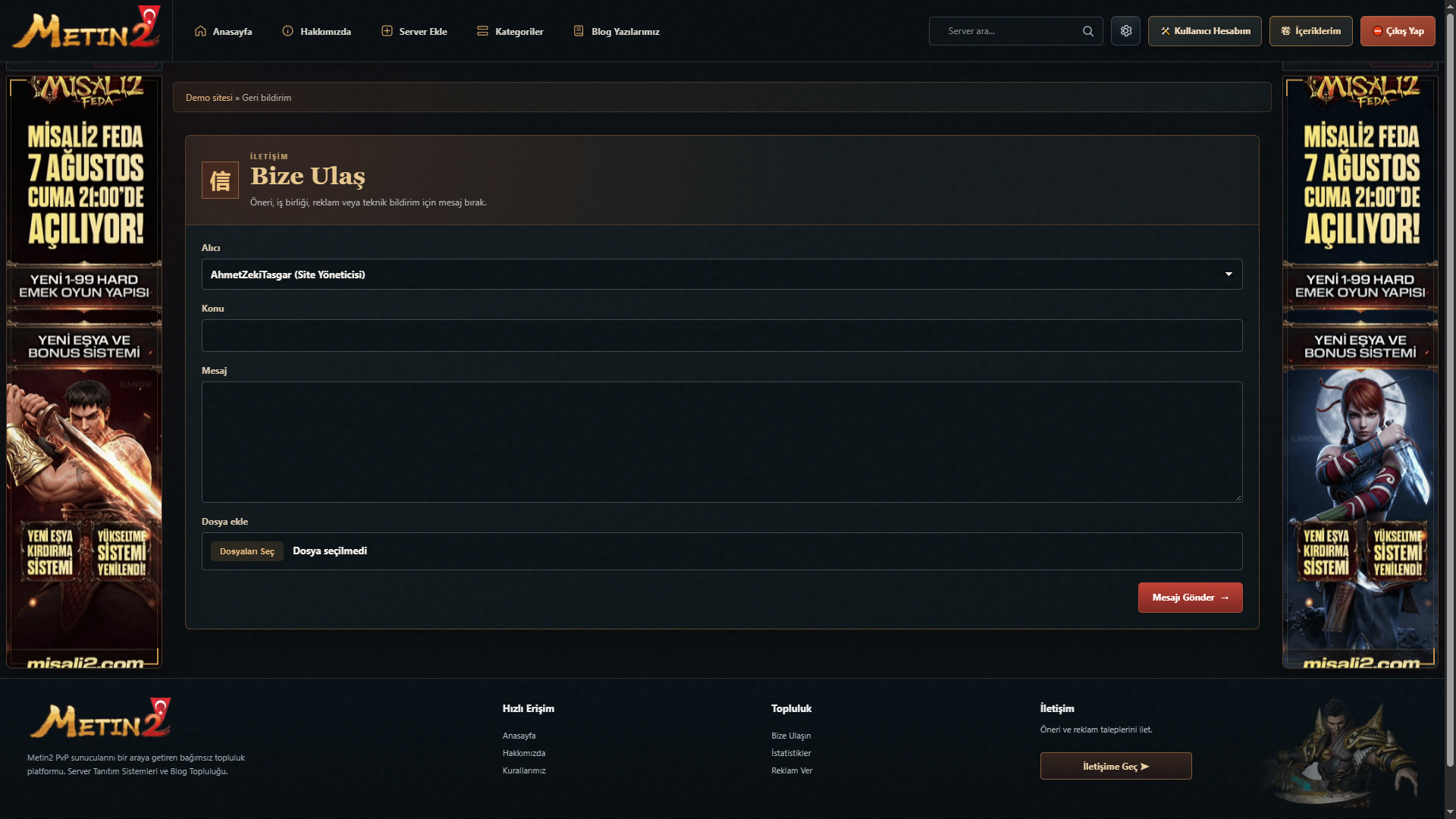Click the red icon on Çıkış Yap

(x=1377, y=31)
